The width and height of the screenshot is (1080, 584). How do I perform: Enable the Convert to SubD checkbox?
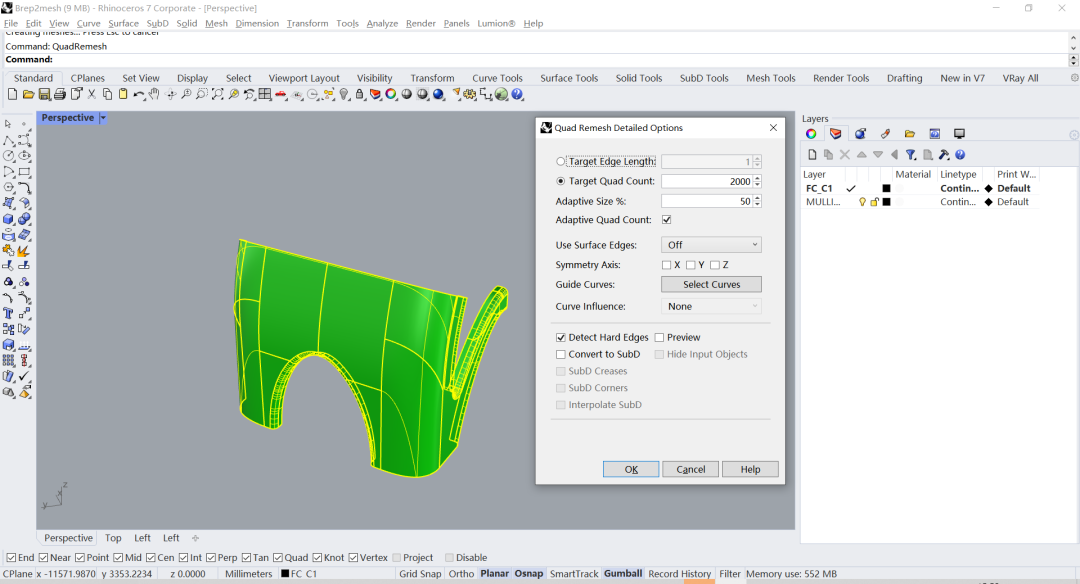[x=560, y=354]
